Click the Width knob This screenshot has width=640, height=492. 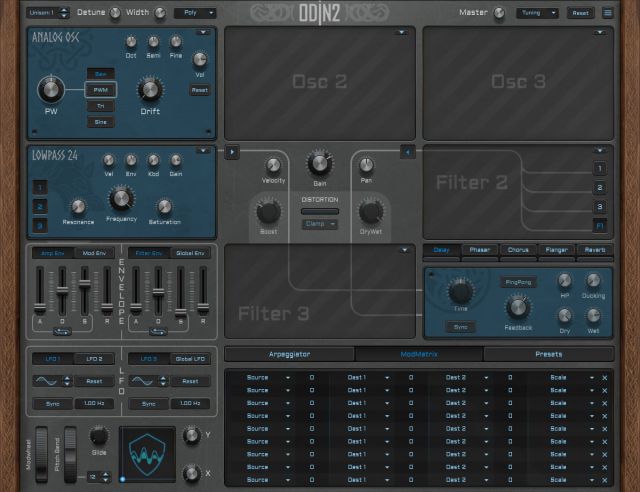[x=160, y=13]
